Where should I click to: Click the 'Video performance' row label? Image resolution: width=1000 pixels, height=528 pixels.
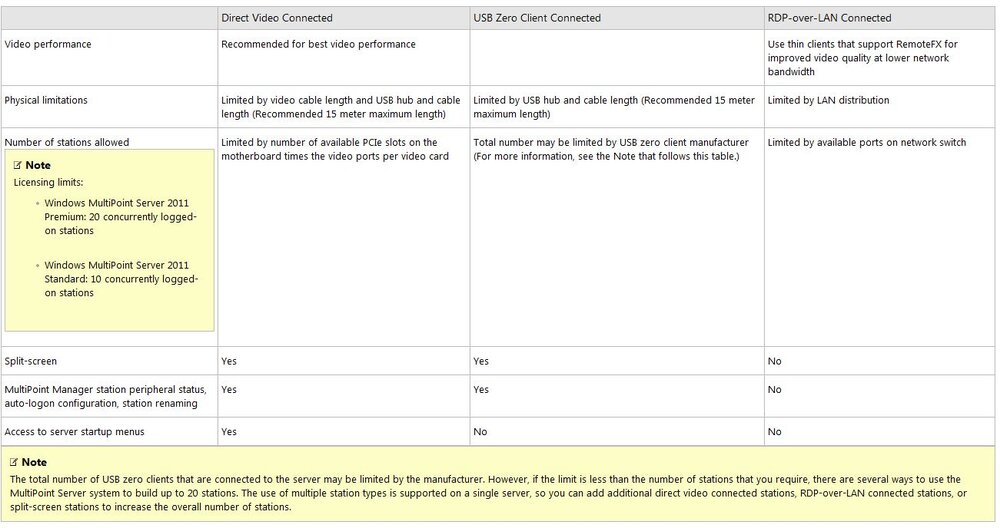(x=48, y=44)
